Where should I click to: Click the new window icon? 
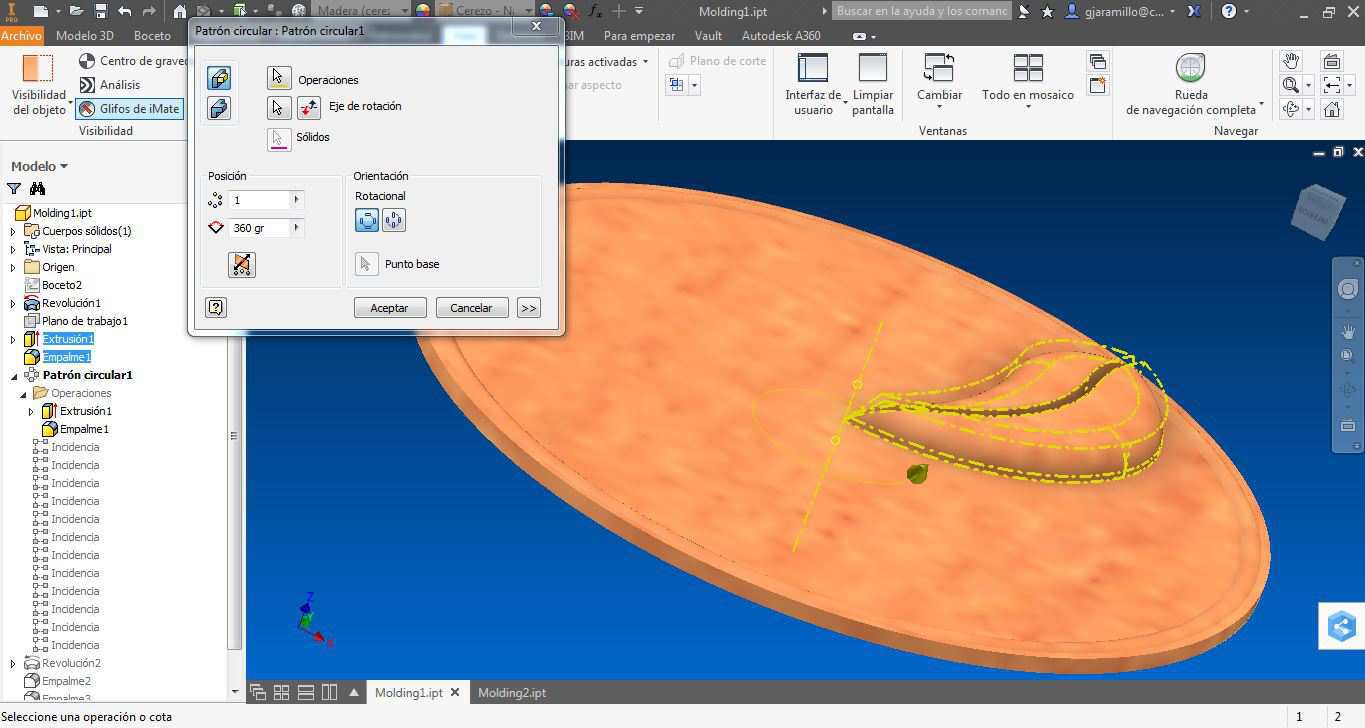[1098, 86]
